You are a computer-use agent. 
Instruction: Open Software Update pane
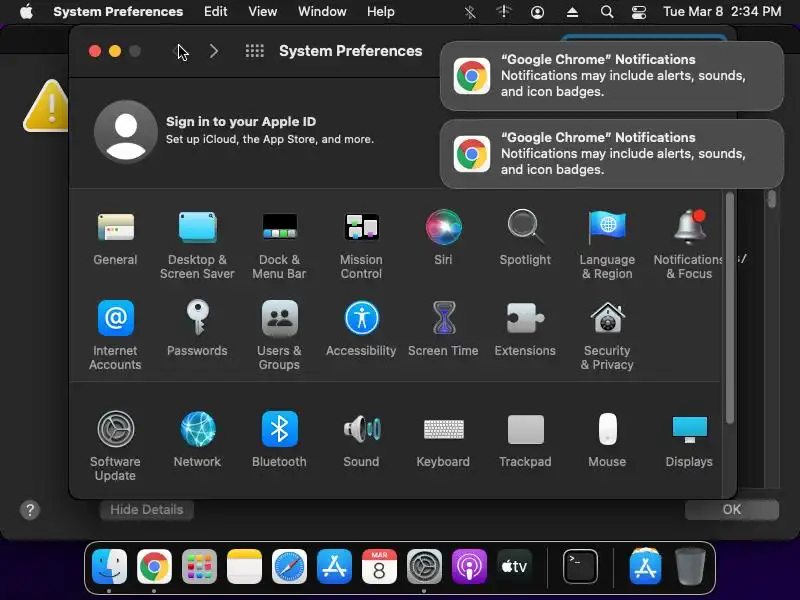point(115,446)
